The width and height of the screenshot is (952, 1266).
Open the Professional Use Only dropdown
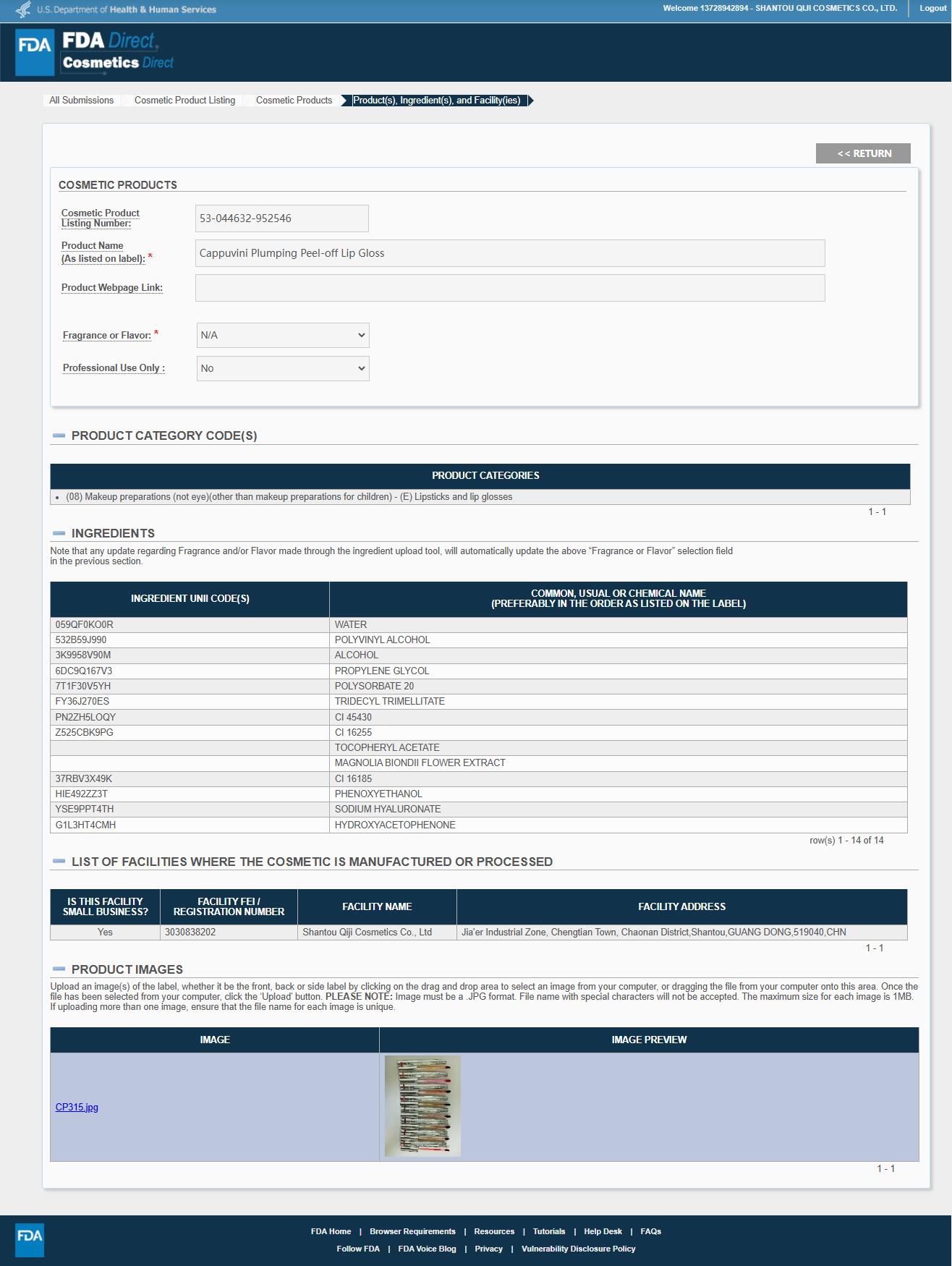point(283,369)
